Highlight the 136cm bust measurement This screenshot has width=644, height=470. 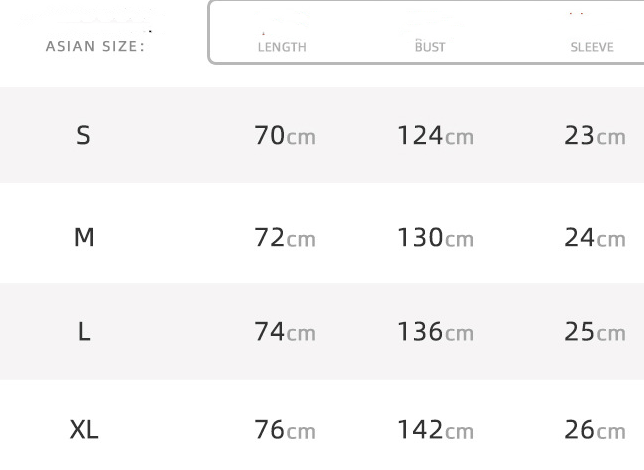[x=435, y=332]
